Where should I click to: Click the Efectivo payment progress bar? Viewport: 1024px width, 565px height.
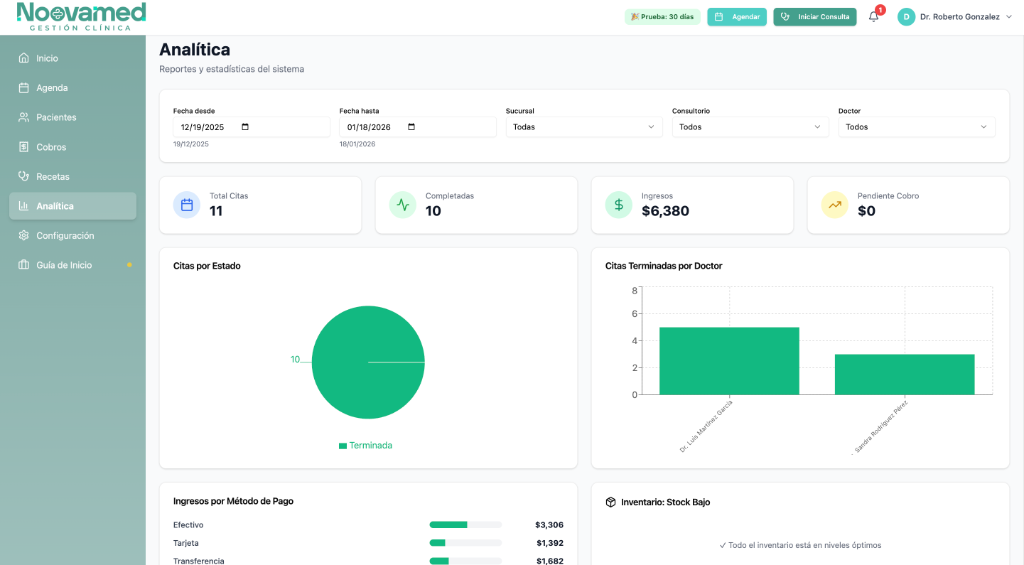(x=466, y=525)
